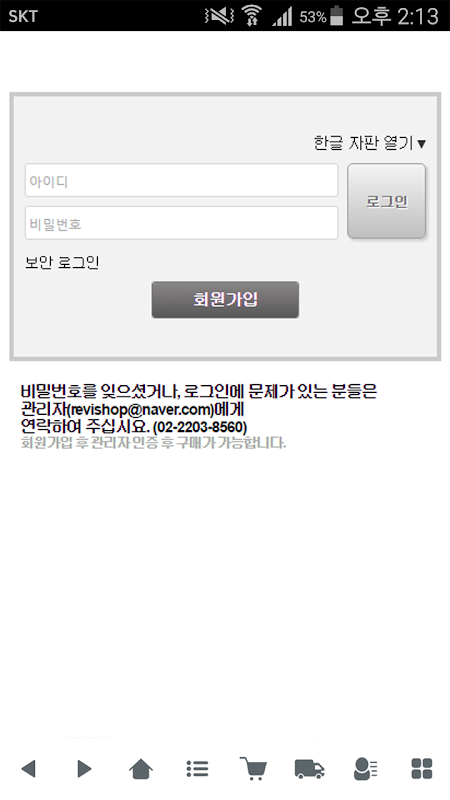Expand 한글 자판 열기 keyboard dropdown
The width and height of the screenshot is (450, 800).
370,143
